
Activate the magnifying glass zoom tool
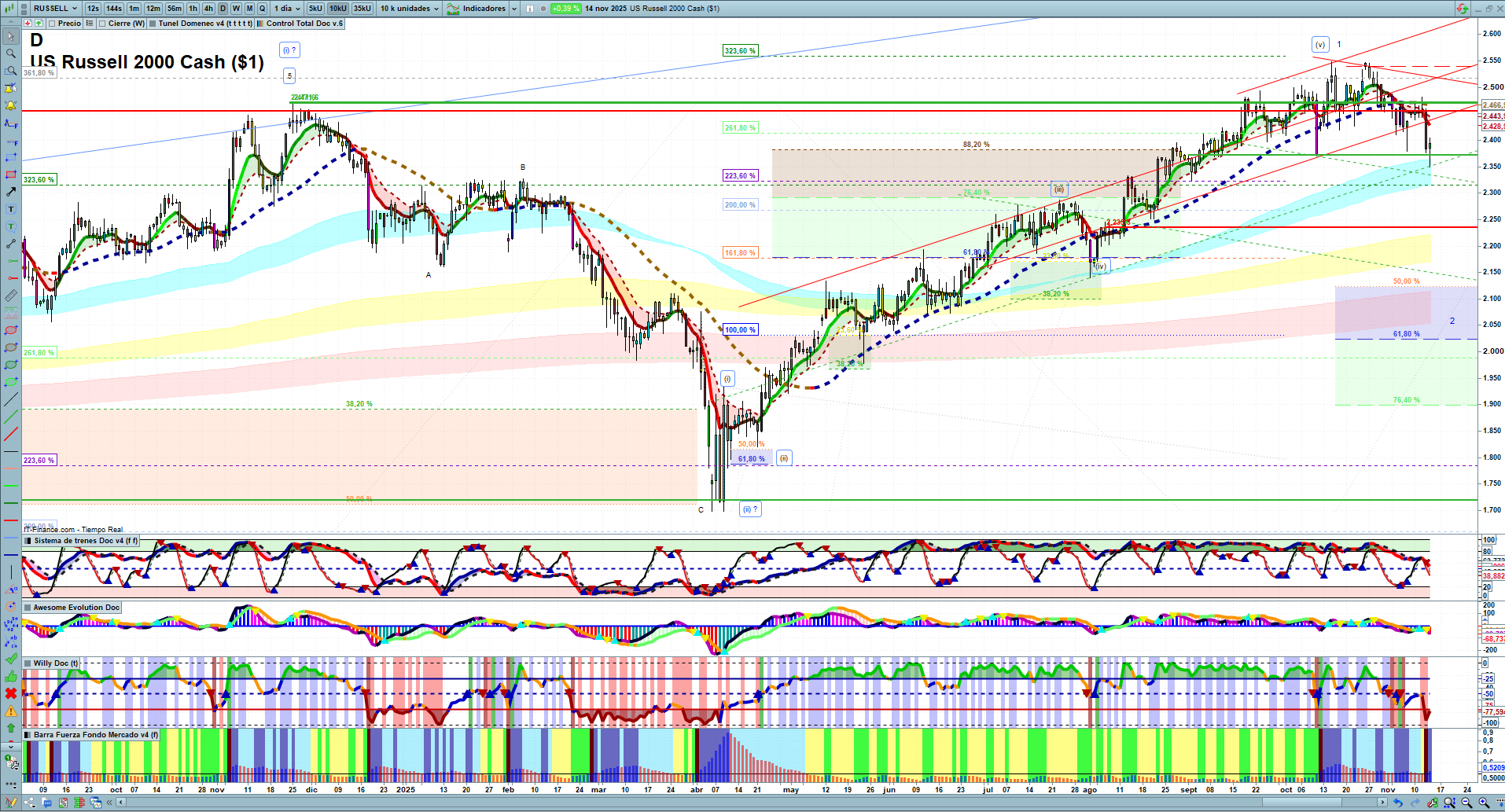[11, 53]
